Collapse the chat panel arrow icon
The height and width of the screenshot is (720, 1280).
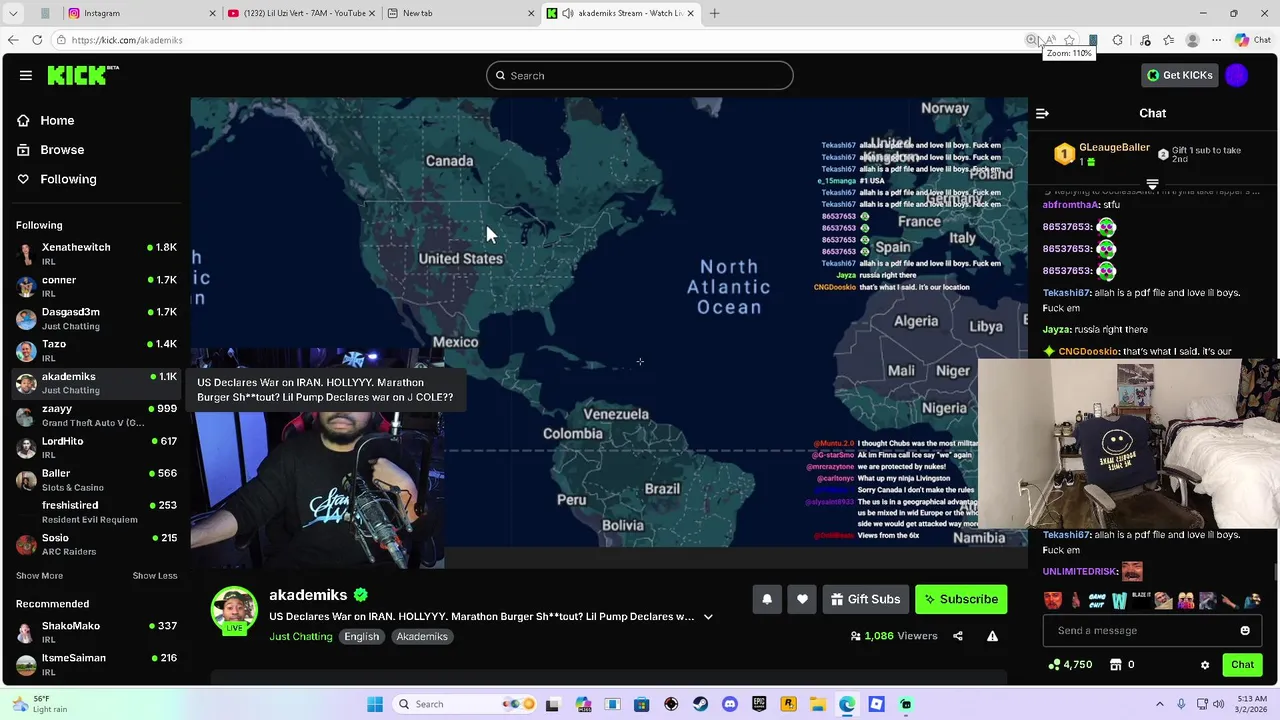pyautogui.click(x=1042, y=113)
